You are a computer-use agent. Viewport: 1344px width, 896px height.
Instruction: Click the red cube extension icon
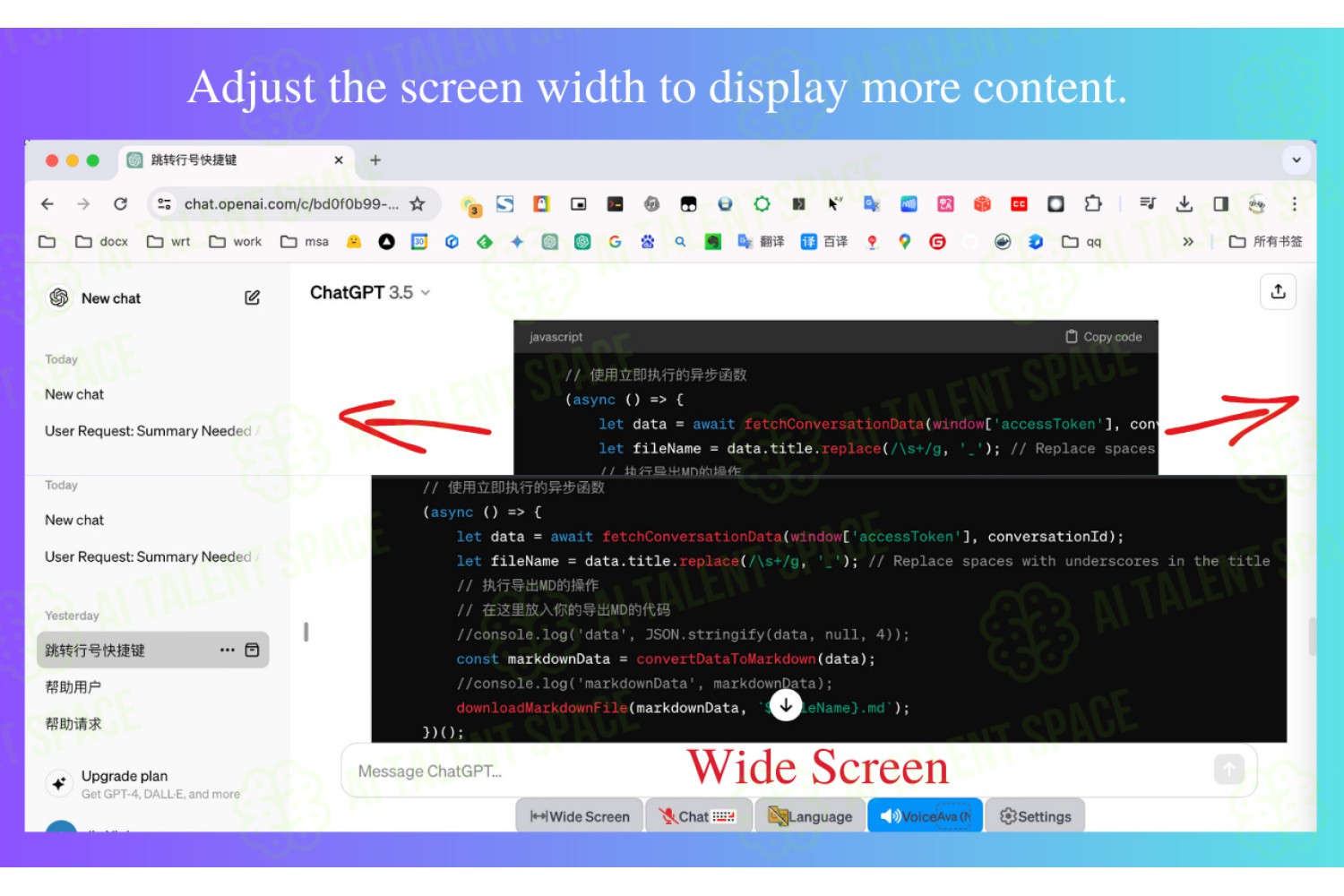coord(982,204)
